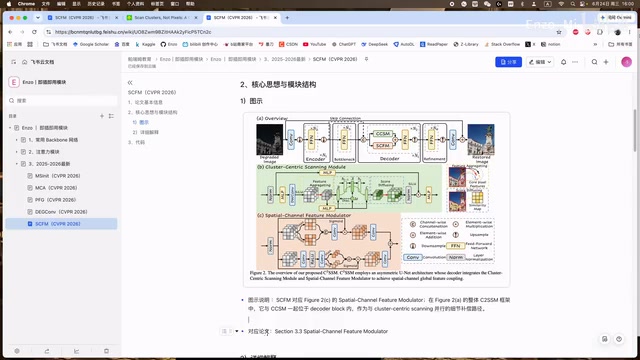Open a new browser tab

(287, 18)
